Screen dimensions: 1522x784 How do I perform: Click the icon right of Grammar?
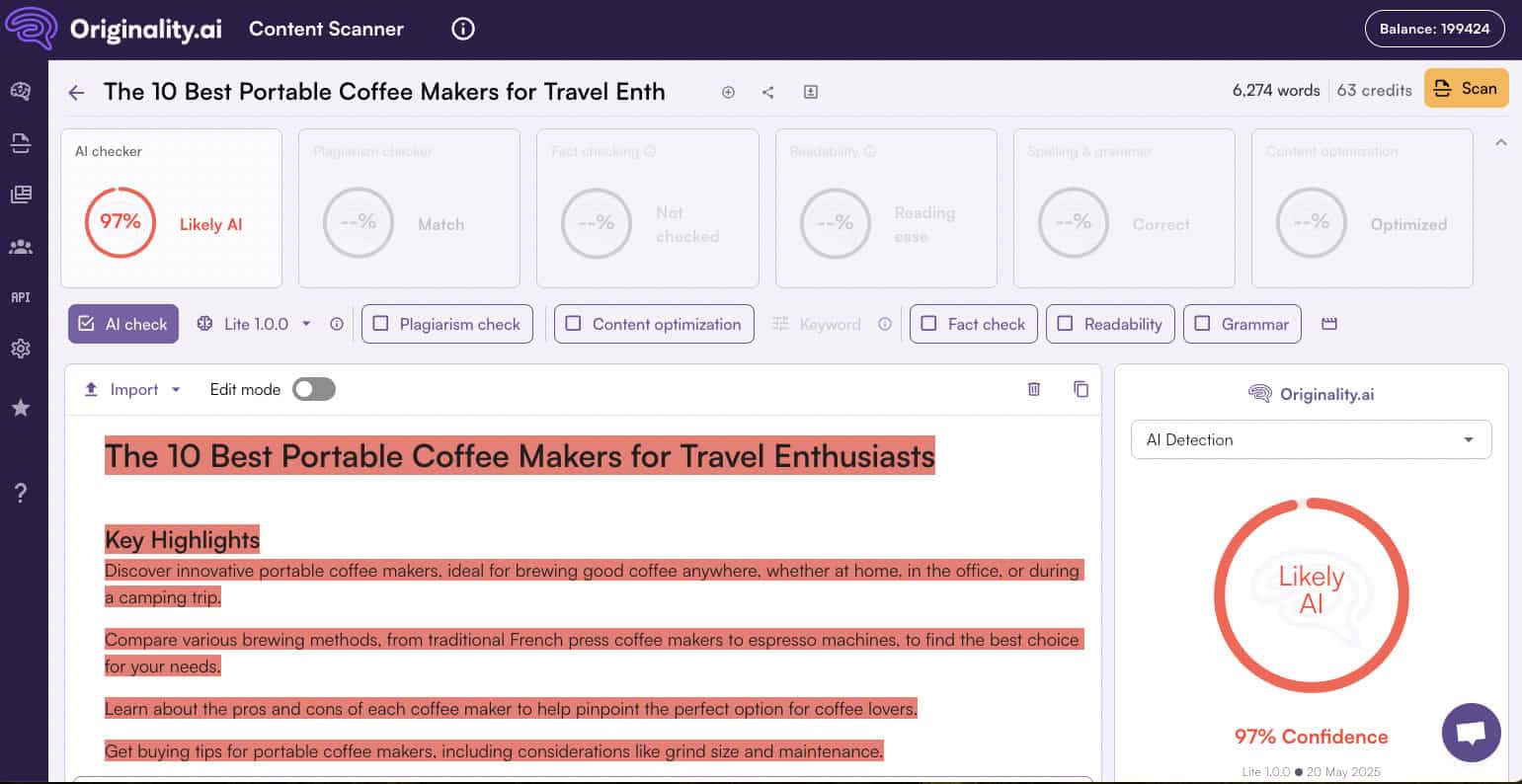click(x=1329, y=324)
